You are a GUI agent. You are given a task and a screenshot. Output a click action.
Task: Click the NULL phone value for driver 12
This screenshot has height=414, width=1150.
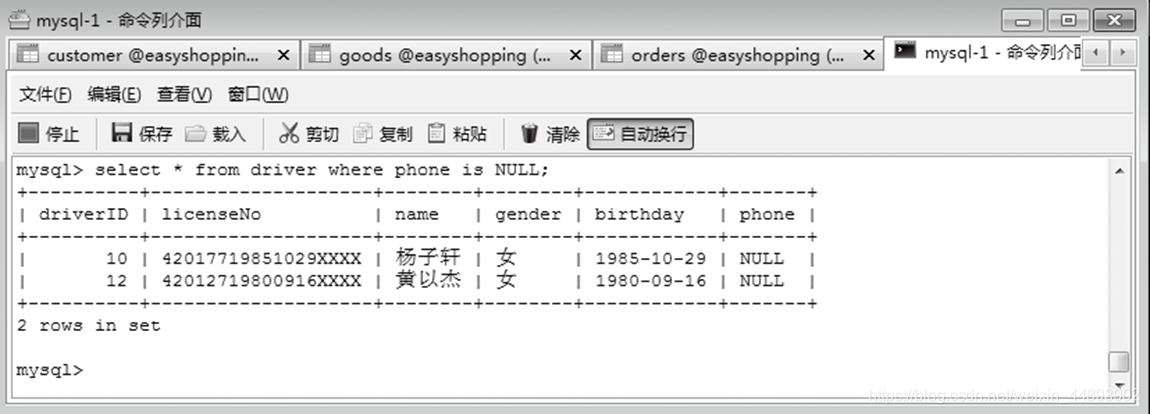[x=761, y=281]
